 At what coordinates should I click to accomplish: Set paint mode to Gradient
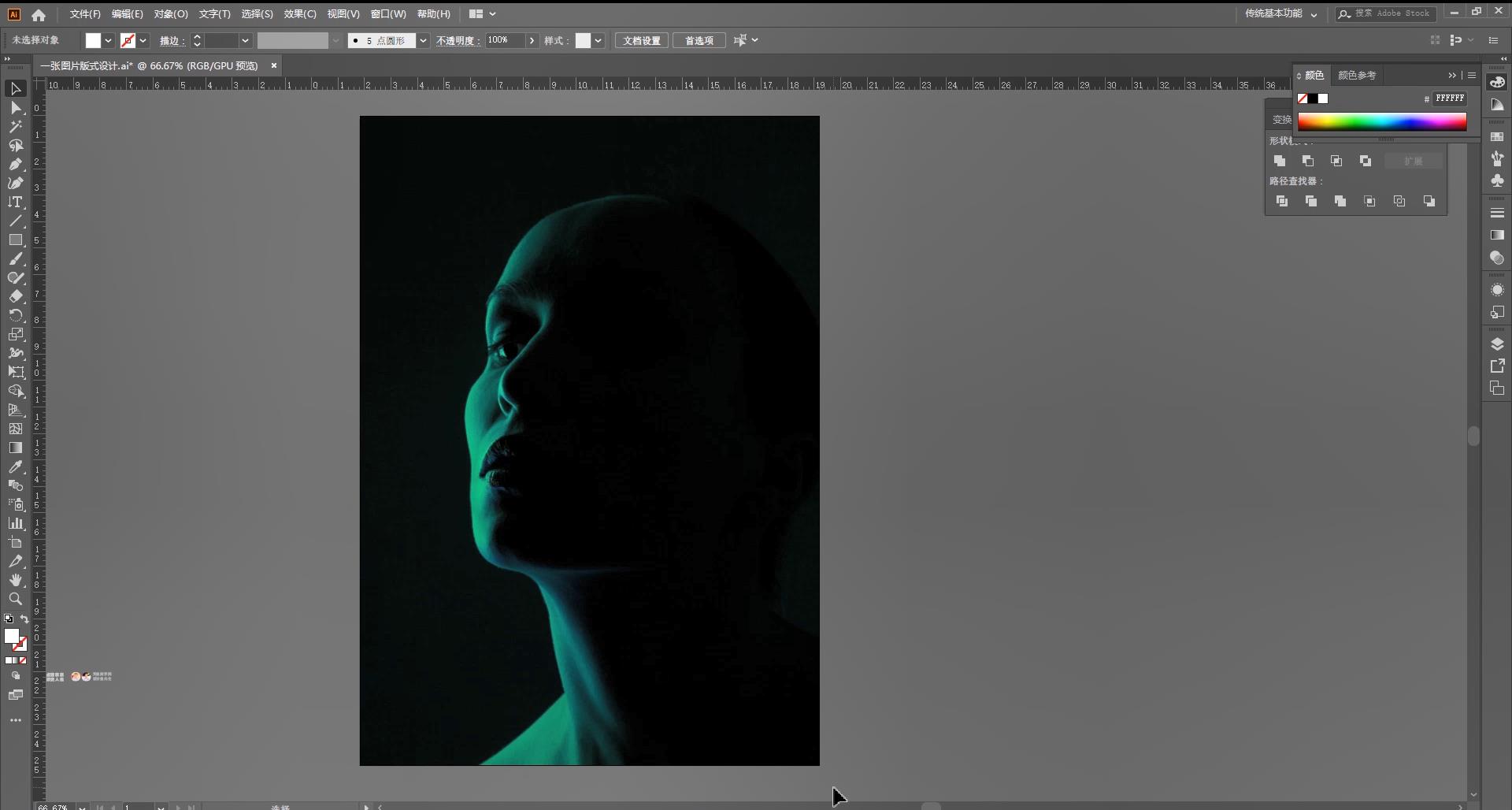coord(15,661)
